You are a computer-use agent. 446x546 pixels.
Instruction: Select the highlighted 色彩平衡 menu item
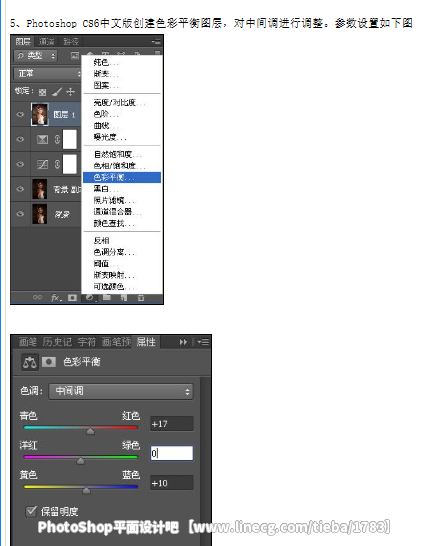click(122, 177)
